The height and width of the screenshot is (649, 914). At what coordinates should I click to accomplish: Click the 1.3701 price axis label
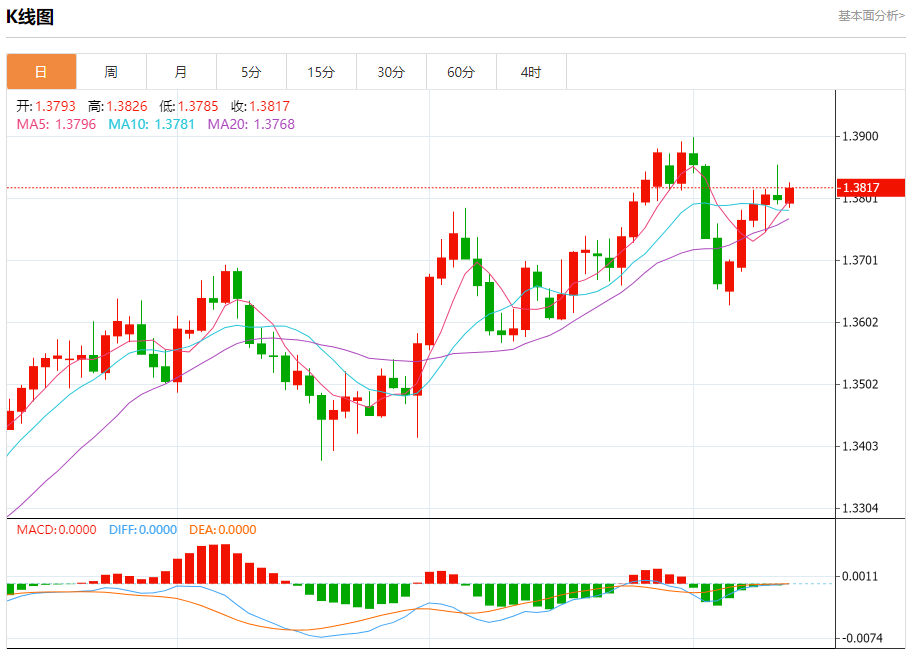click(x=860, y=260)
